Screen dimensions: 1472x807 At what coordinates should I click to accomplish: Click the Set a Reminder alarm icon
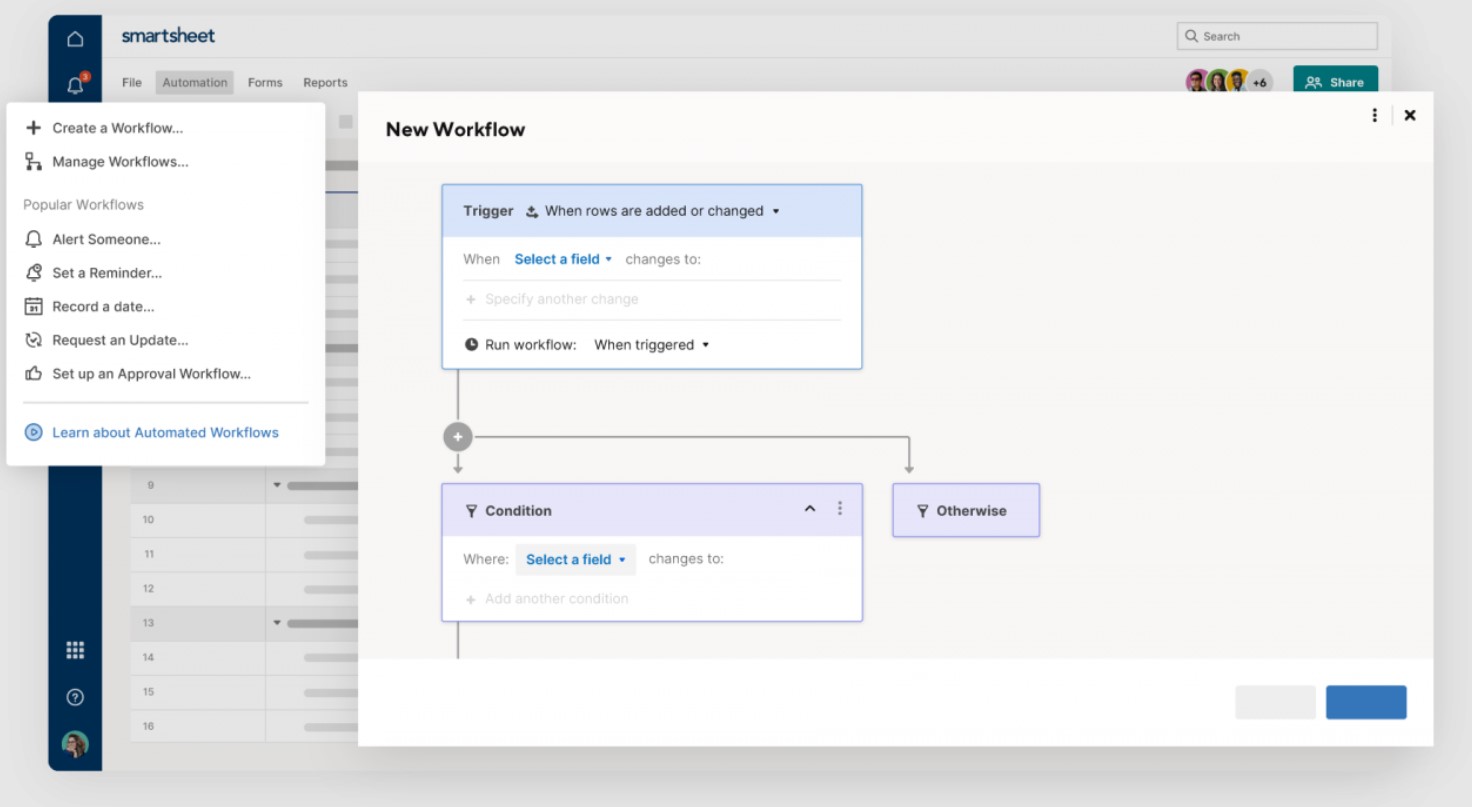pyautogui.click(x=33, y=273)
